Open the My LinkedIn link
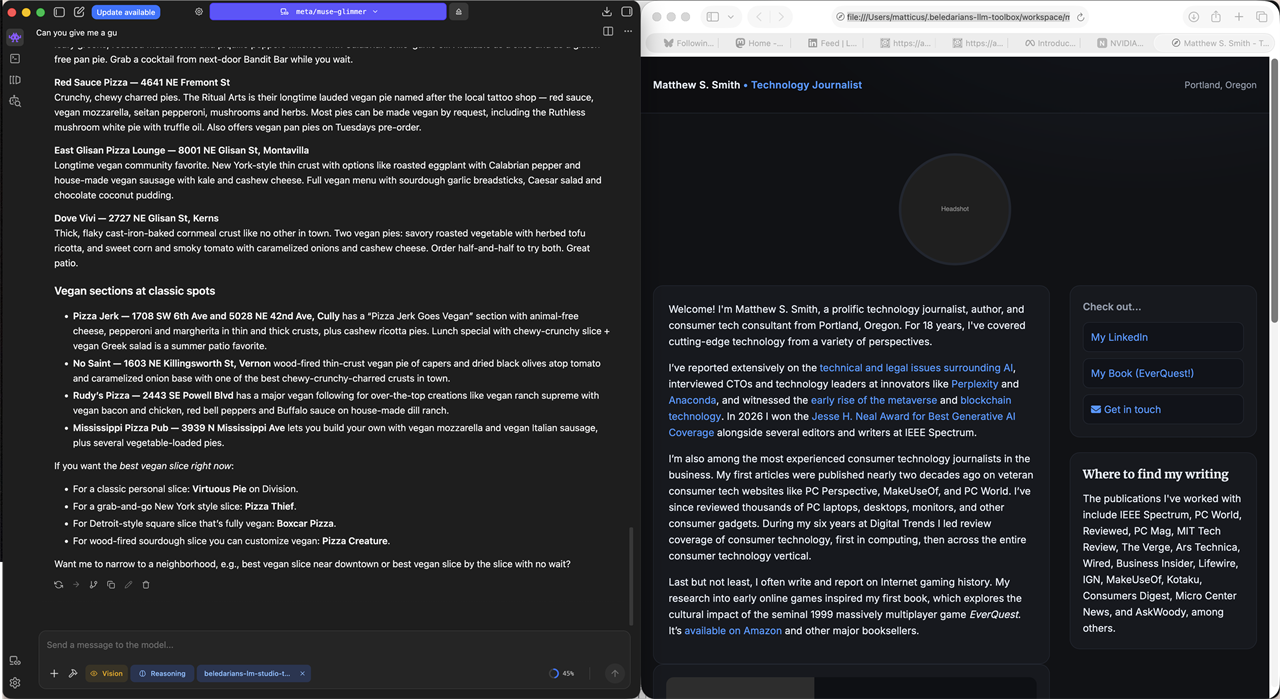This screenshot has height=699, width=1280. click(x=1162, y=337)
